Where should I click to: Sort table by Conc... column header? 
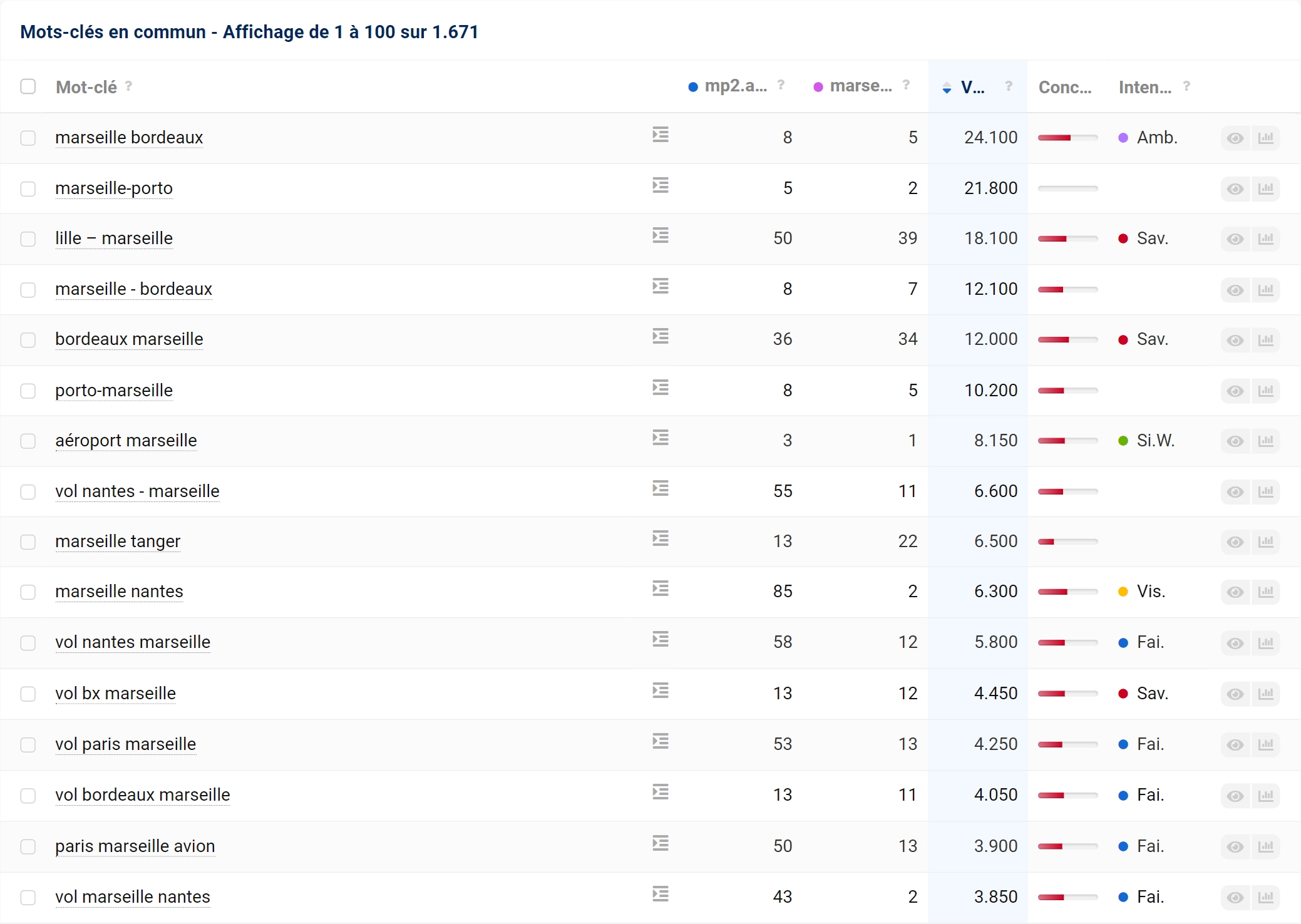[x=1065, y=87]
